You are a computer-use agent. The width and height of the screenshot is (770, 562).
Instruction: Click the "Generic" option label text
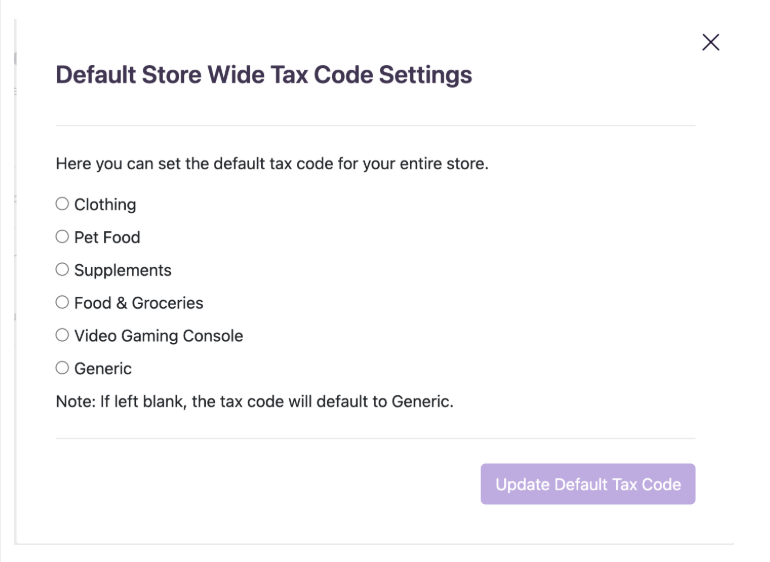[103, 369]
